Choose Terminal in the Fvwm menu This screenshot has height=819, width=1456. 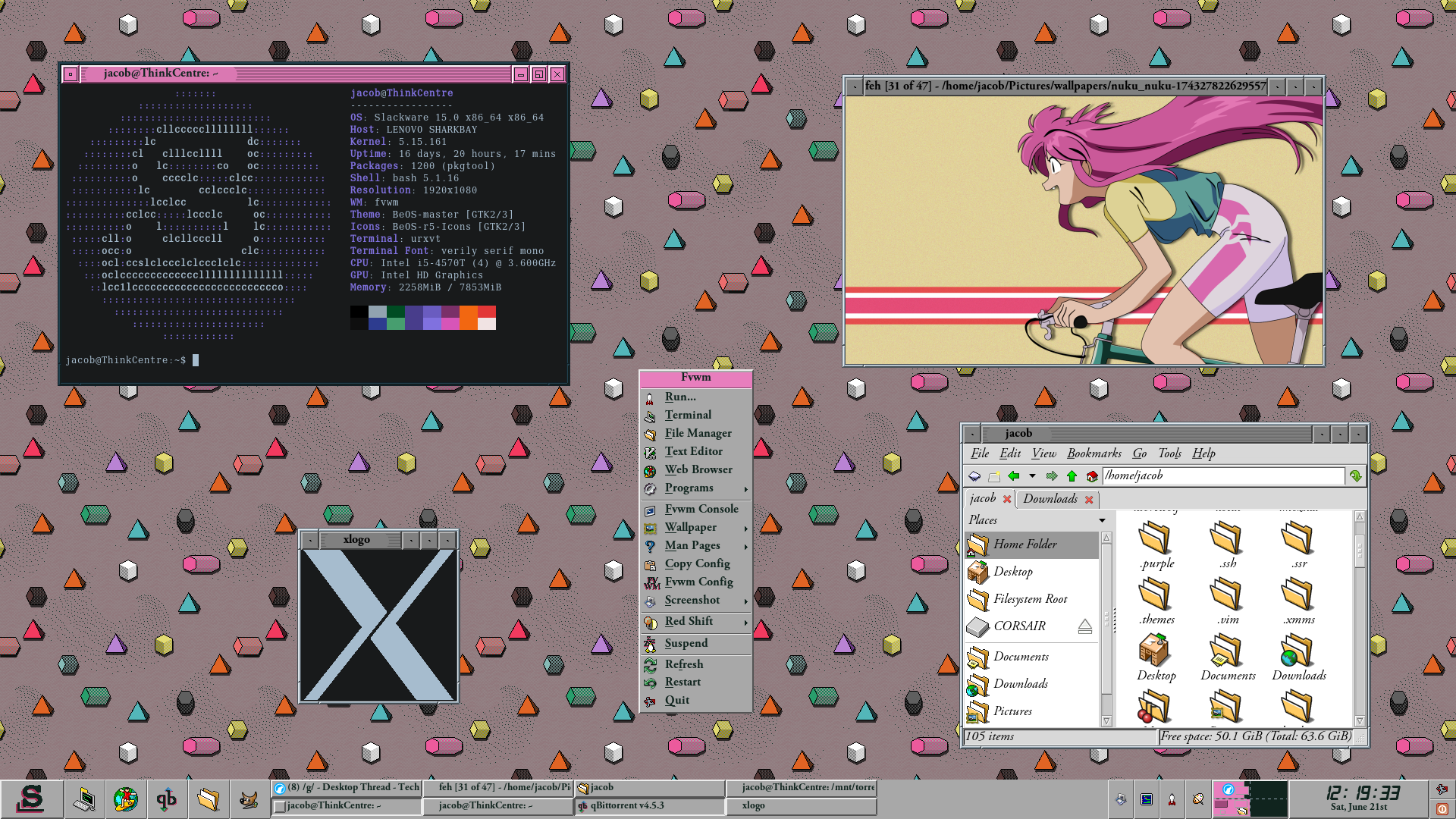click(x=696, y=415)
